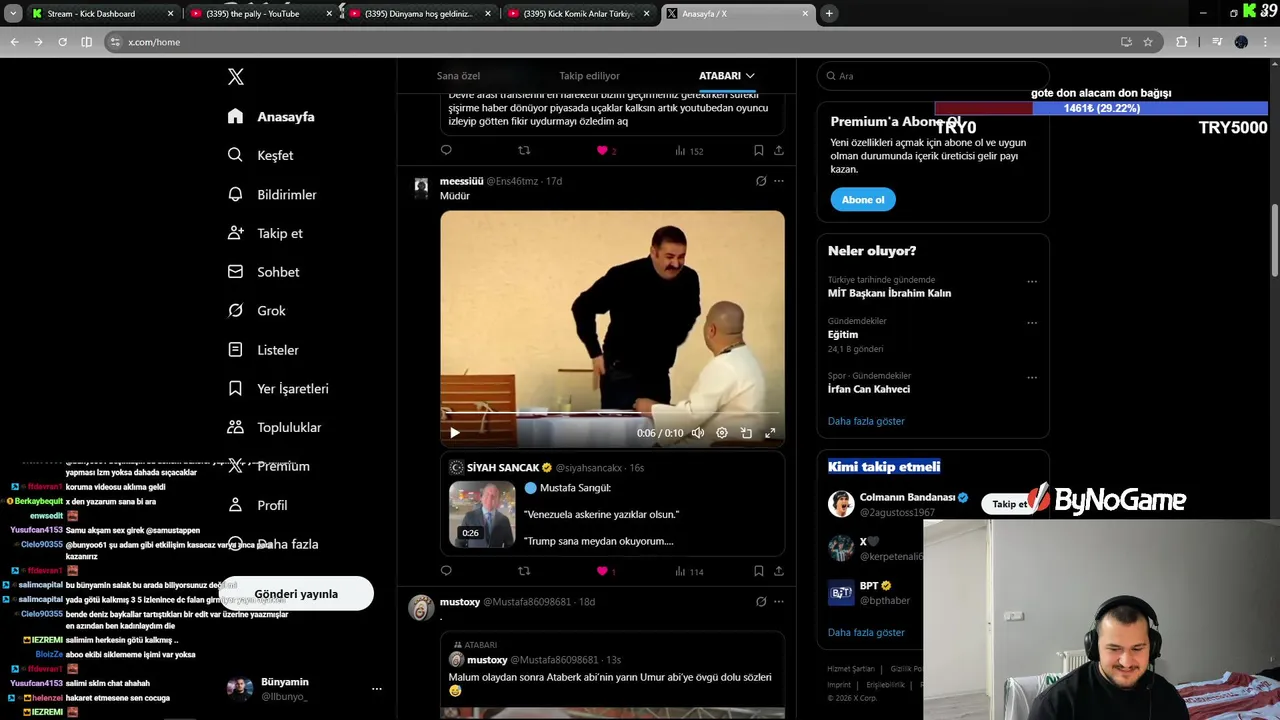The image size is (1280, 720).
Task: Seek on the video progress bar
Action: pyautogui.click(x=612, y=412)
